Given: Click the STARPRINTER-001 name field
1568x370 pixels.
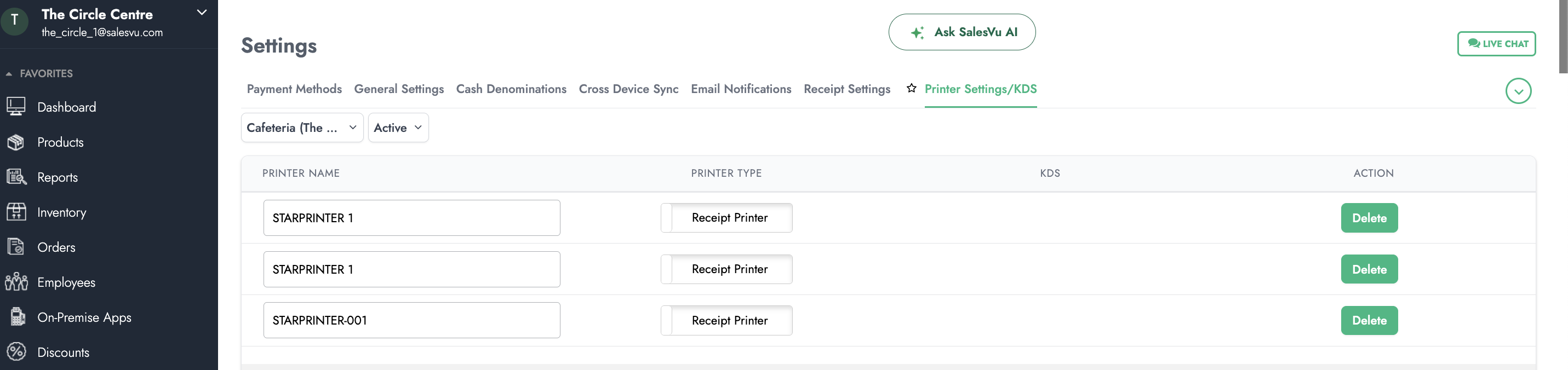Looking at the screenshot, I should click(x=411, y=321).
